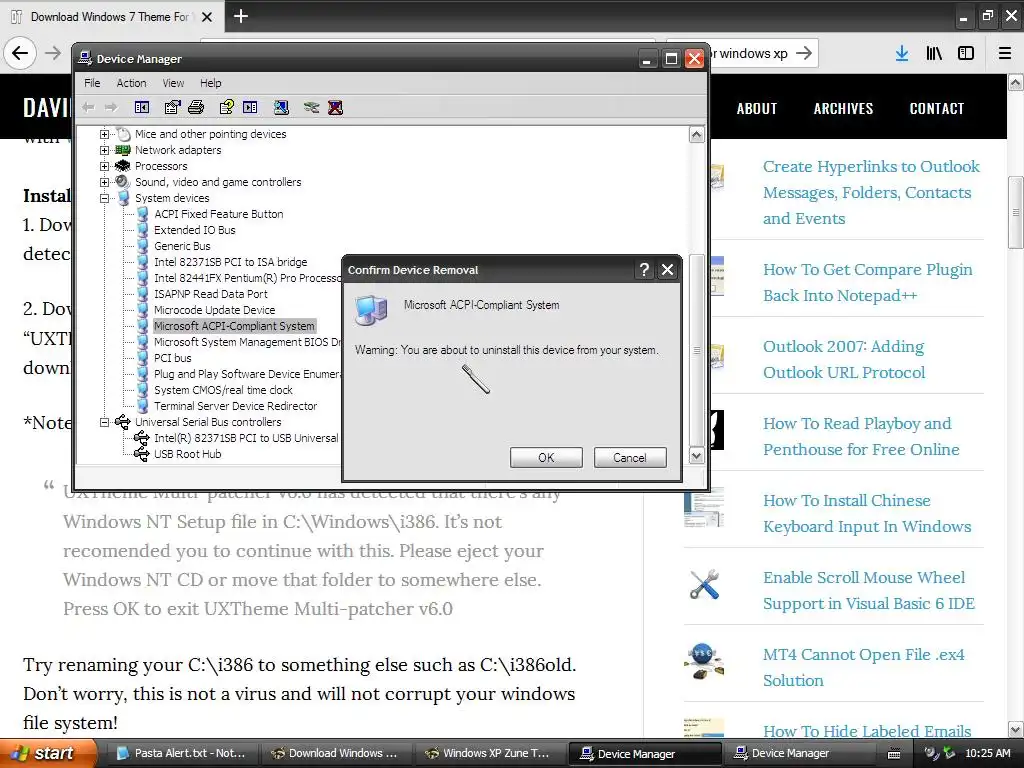Click browser back button
Image resolution: width=1024 pixels, height=768 pixels.
pyautogui.click(x=20, y=53)
